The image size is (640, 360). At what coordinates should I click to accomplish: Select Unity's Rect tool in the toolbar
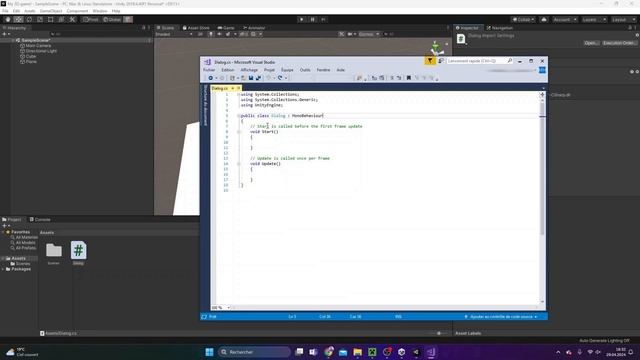click(51, 19)
